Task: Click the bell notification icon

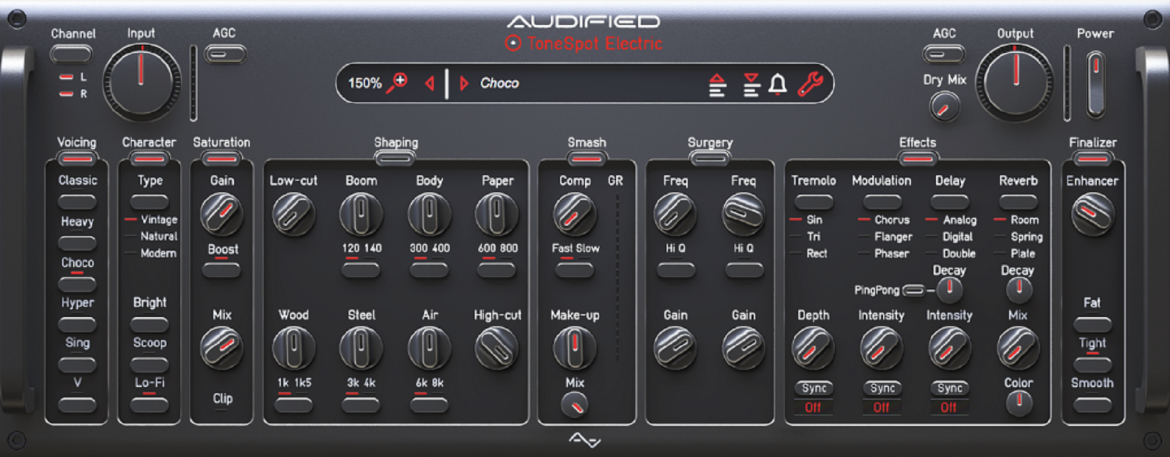Action: tap(778, 84)
